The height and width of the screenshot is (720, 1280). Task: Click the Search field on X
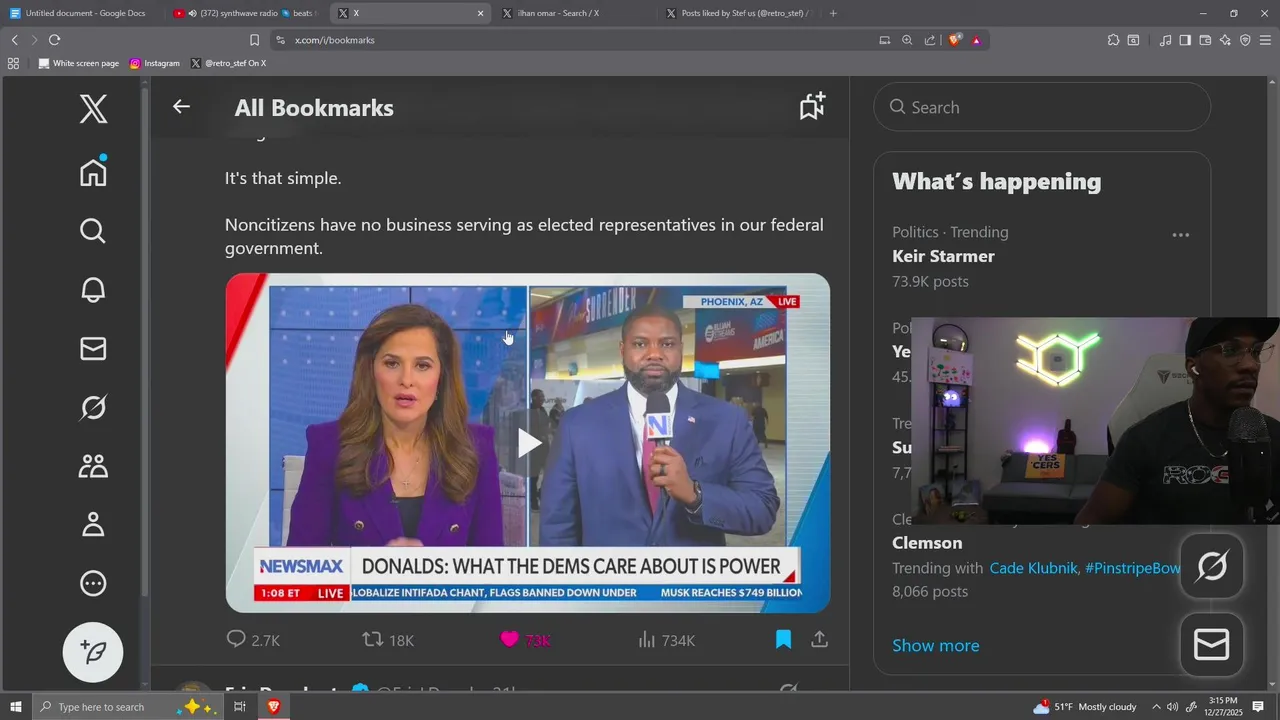[x=1042, y=107]
